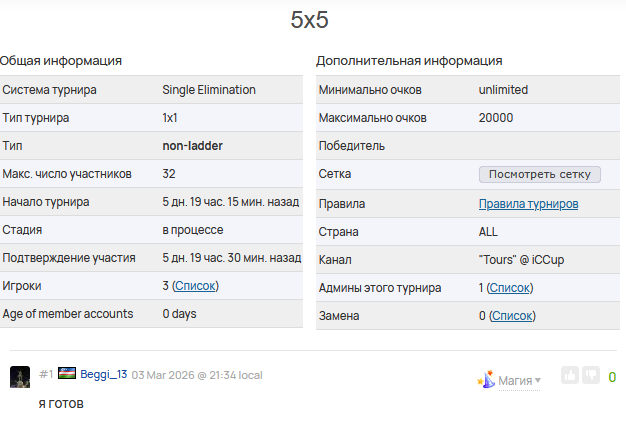Click the Общая информация section heading

tap(61, 61)
